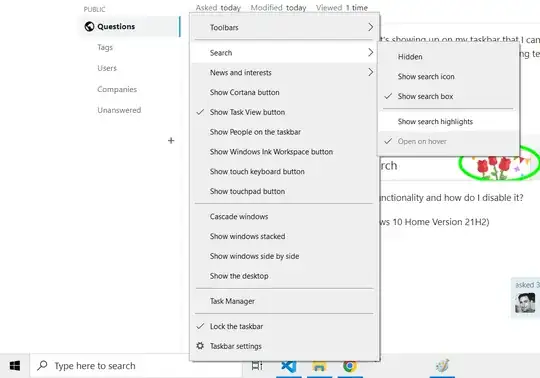
Task: Open the Unanswered questions link
Action: (x=119, y=110)
